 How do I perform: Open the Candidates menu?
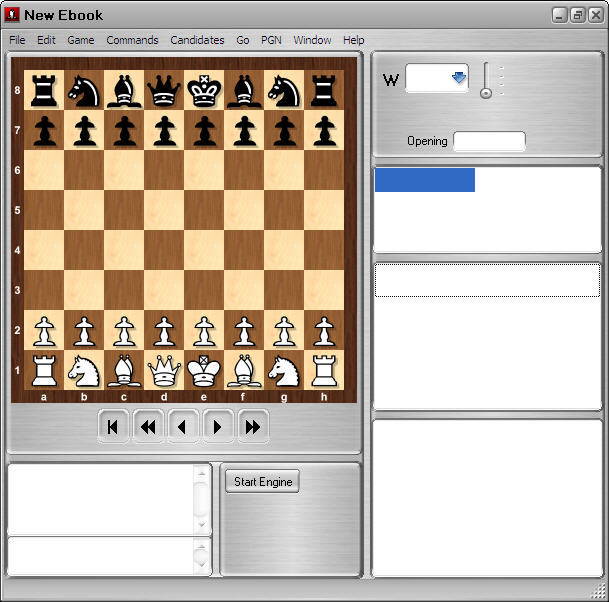coord(197,40)
